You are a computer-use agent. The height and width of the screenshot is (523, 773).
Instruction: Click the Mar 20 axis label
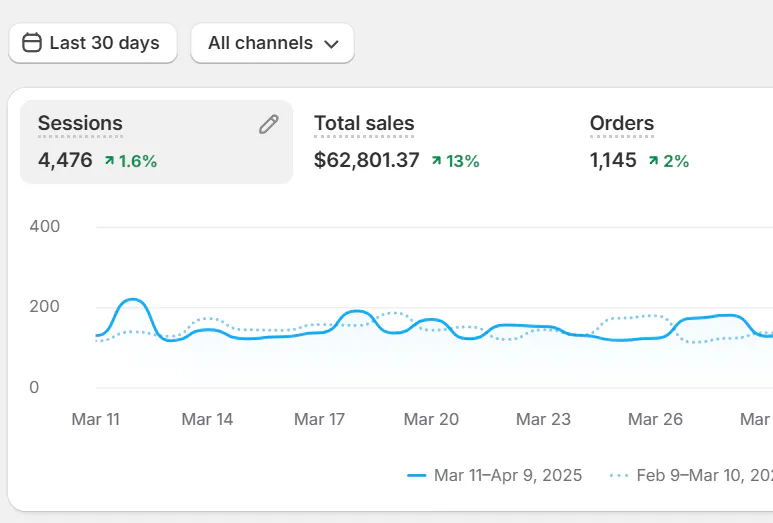coord(431,419)
